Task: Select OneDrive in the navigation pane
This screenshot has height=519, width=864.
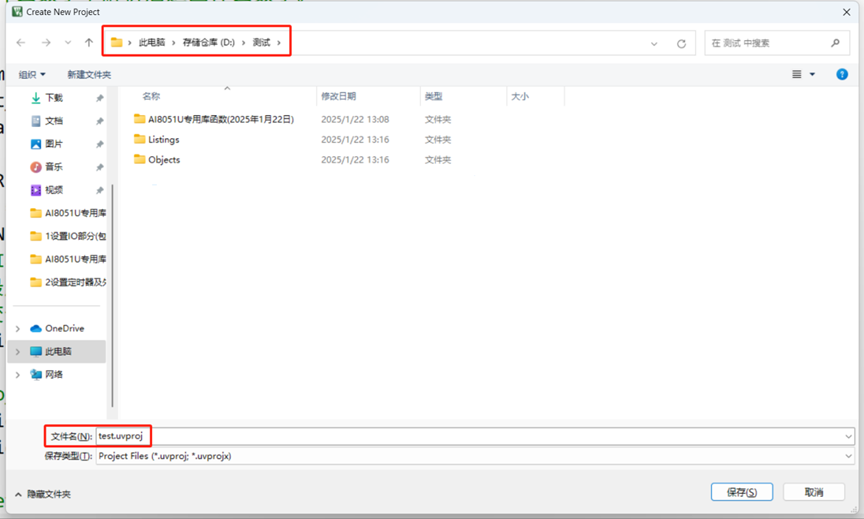Action: click(x=64, y=328)
